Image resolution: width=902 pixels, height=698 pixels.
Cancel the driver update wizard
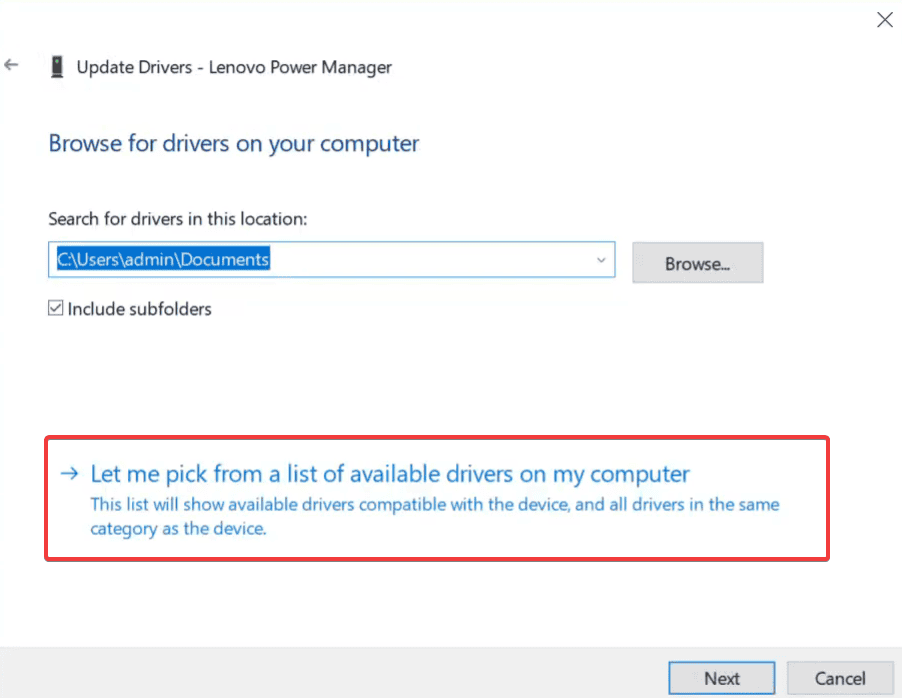coord(839,678)
